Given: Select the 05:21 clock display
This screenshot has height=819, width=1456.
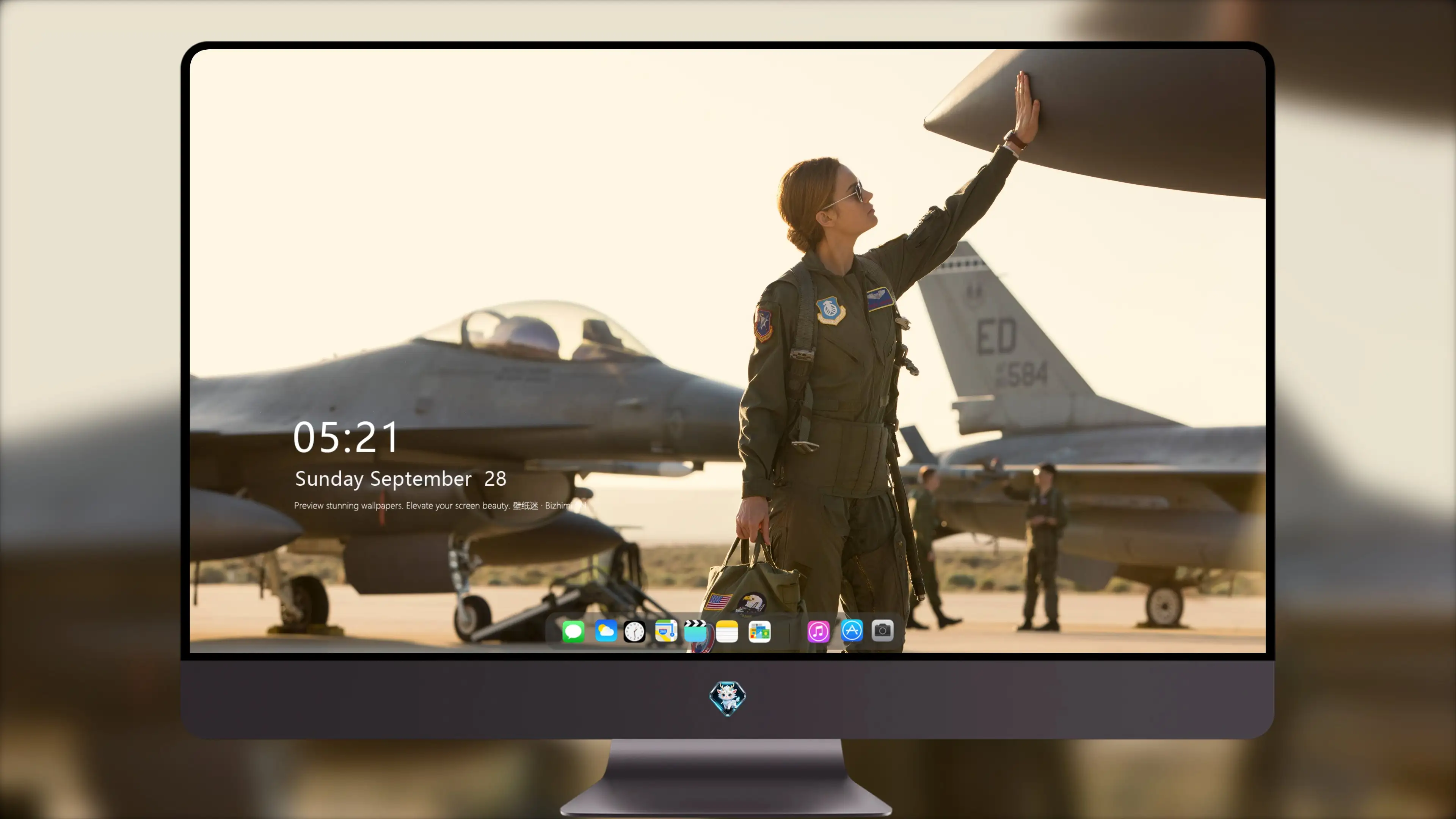Looking at the screenshot, I should [346, 438].
